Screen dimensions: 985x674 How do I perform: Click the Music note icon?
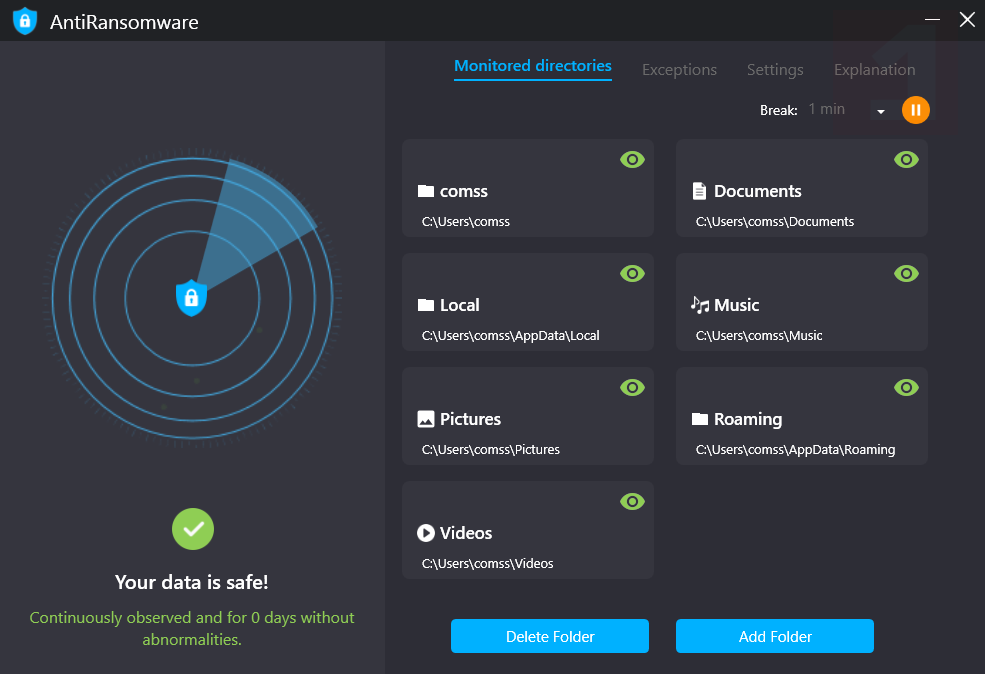click(x=700, y=305)
